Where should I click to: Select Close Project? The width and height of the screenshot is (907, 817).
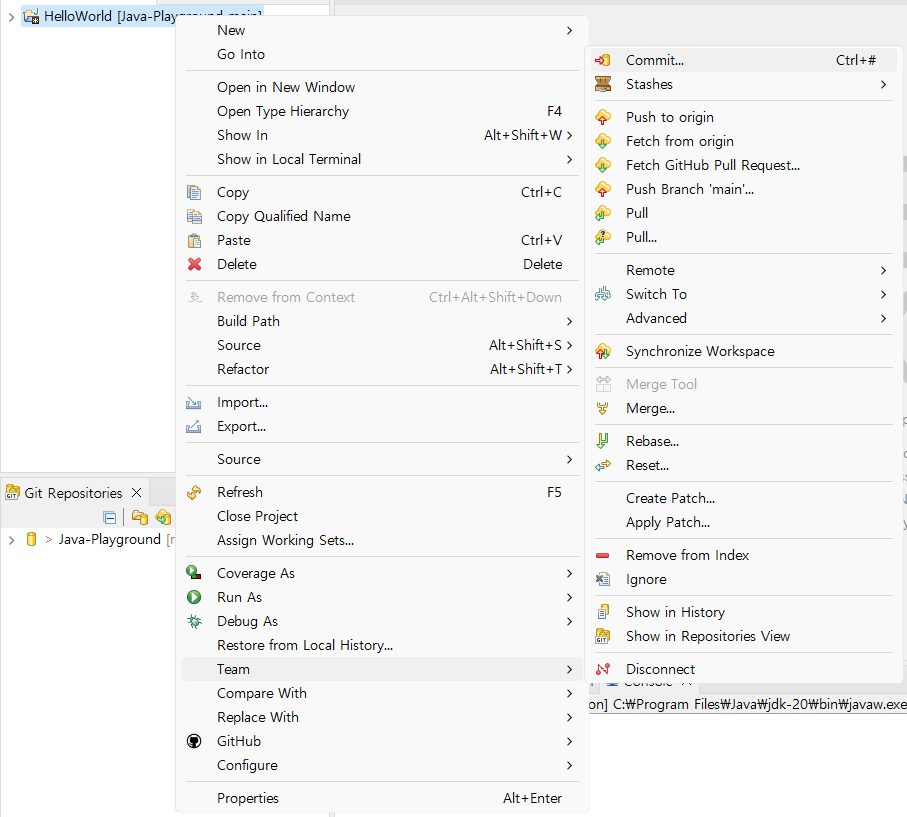click(x=382, y=516)
